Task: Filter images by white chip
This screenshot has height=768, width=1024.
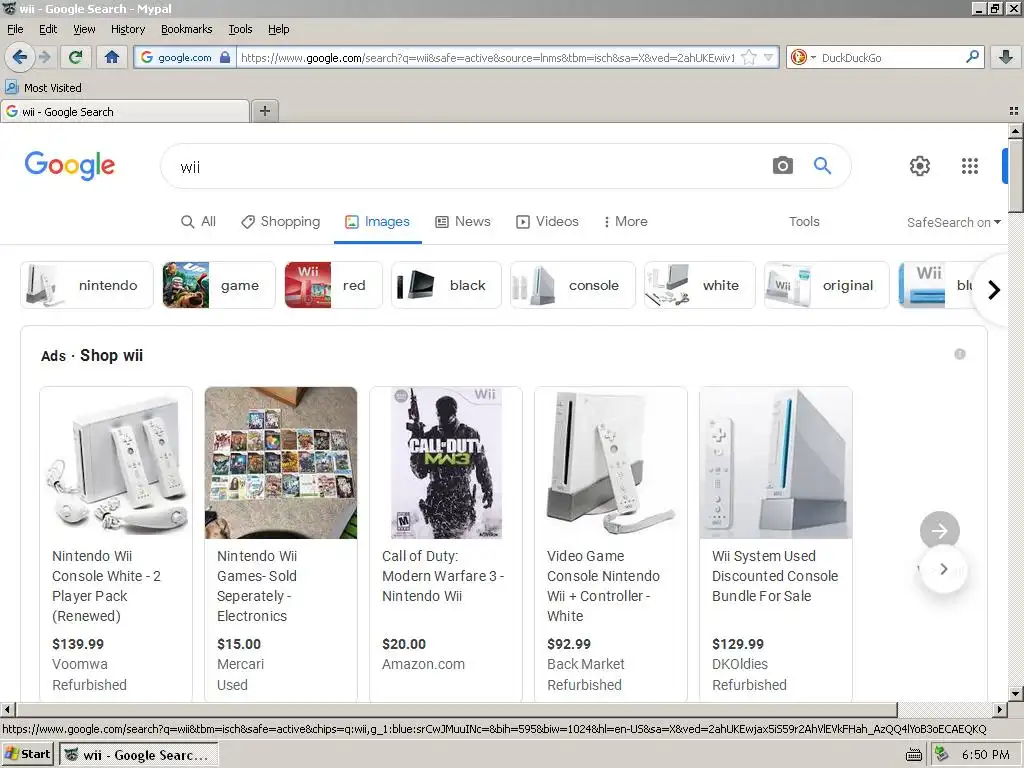Action: 699,285
